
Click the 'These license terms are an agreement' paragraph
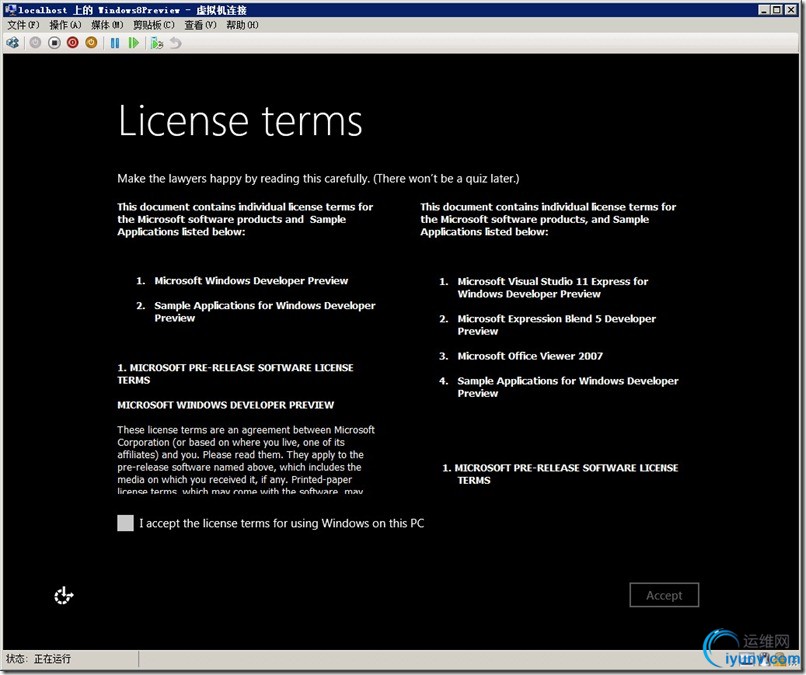(246, 459)
